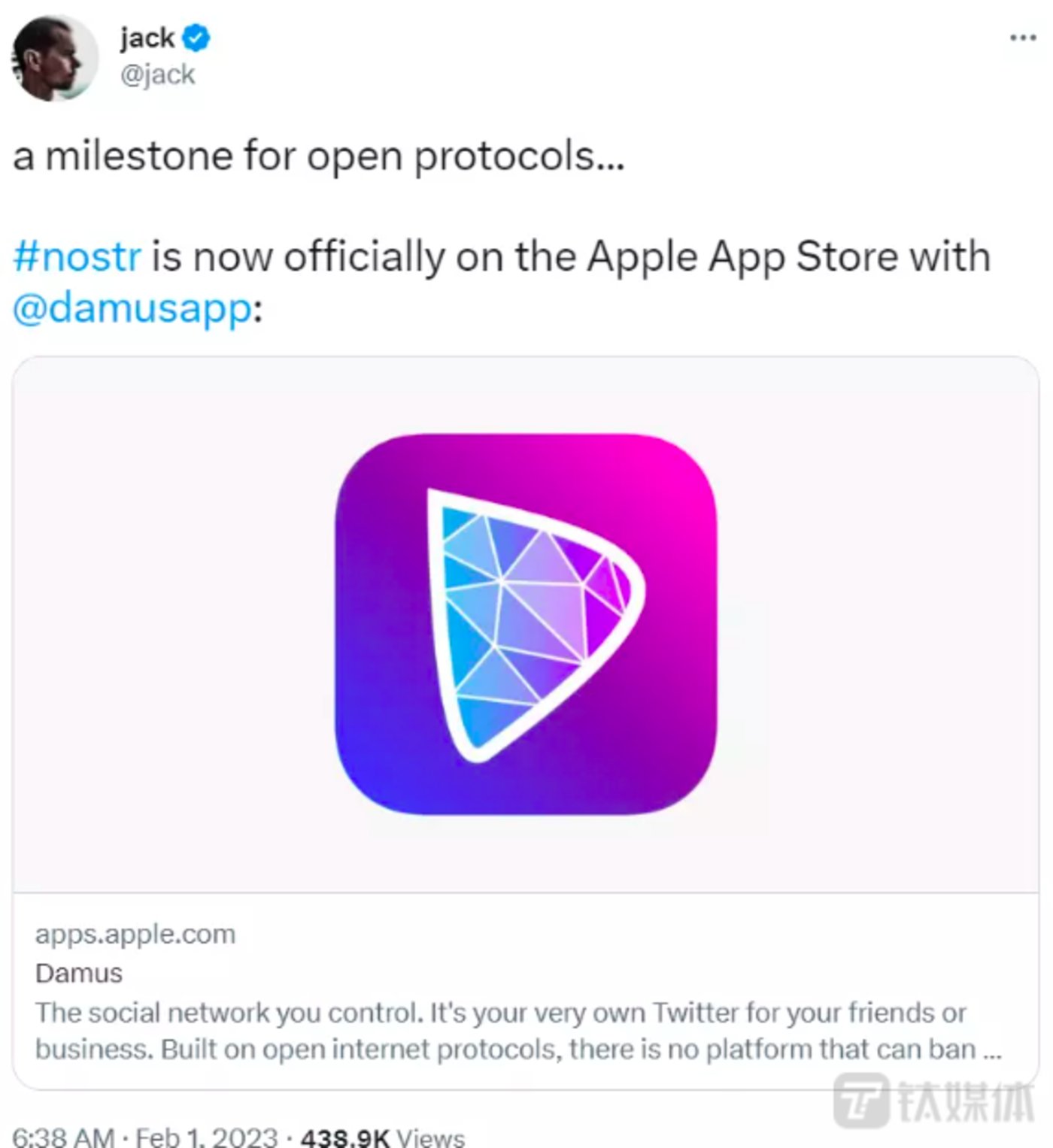Click the 6:38 AM timestamp
Screen dimensions: 1053x1148
(63, 1136)
